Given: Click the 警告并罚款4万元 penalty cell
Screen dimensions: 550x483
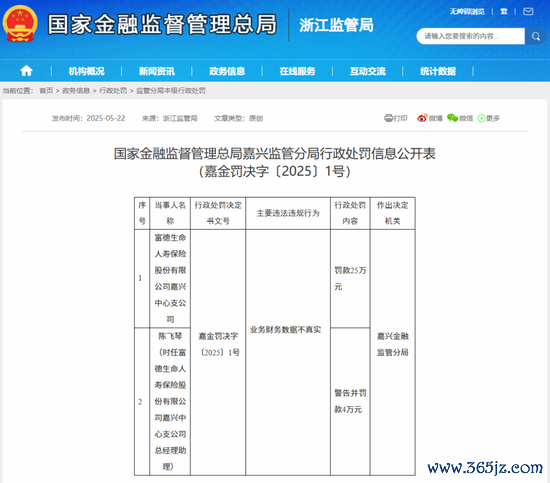Looking at the screenshot, I should pyautogui.click(x=350, y=401).
